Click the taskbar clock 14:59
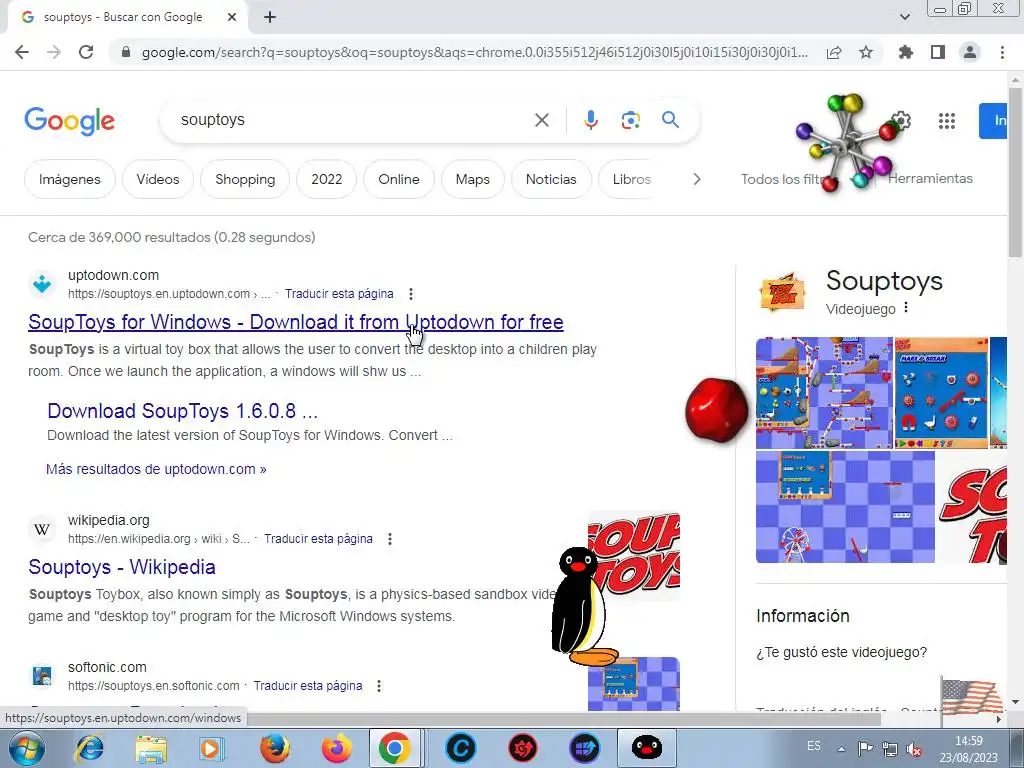The width and height of the screenshot is (1024, 768). (968, 741)
